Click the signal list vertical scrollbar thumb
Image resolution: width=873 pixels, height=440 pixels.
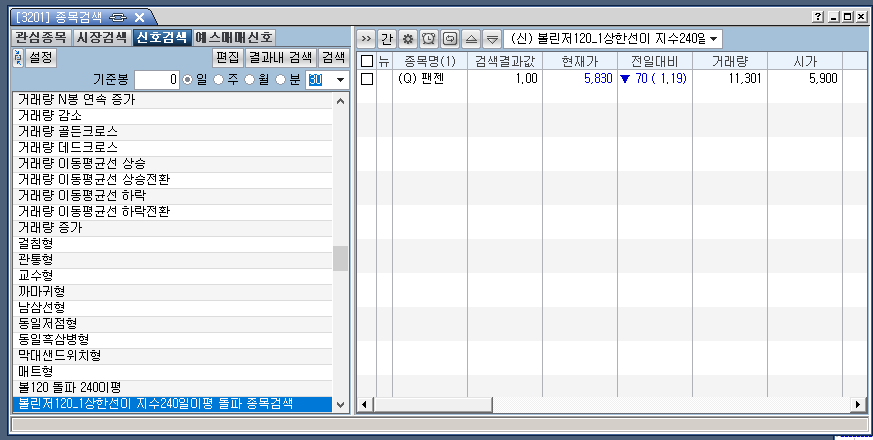340,258
